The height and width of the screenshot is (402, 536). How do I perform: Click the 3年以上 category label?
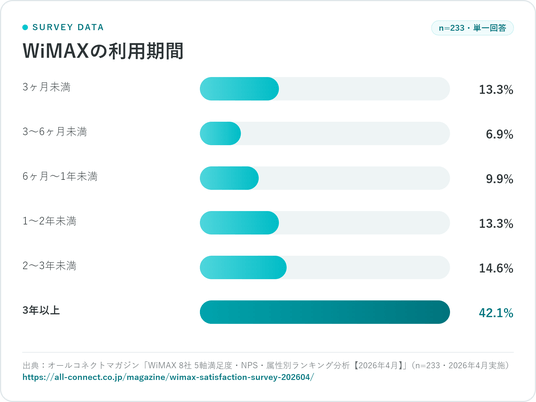pos(41,310)
